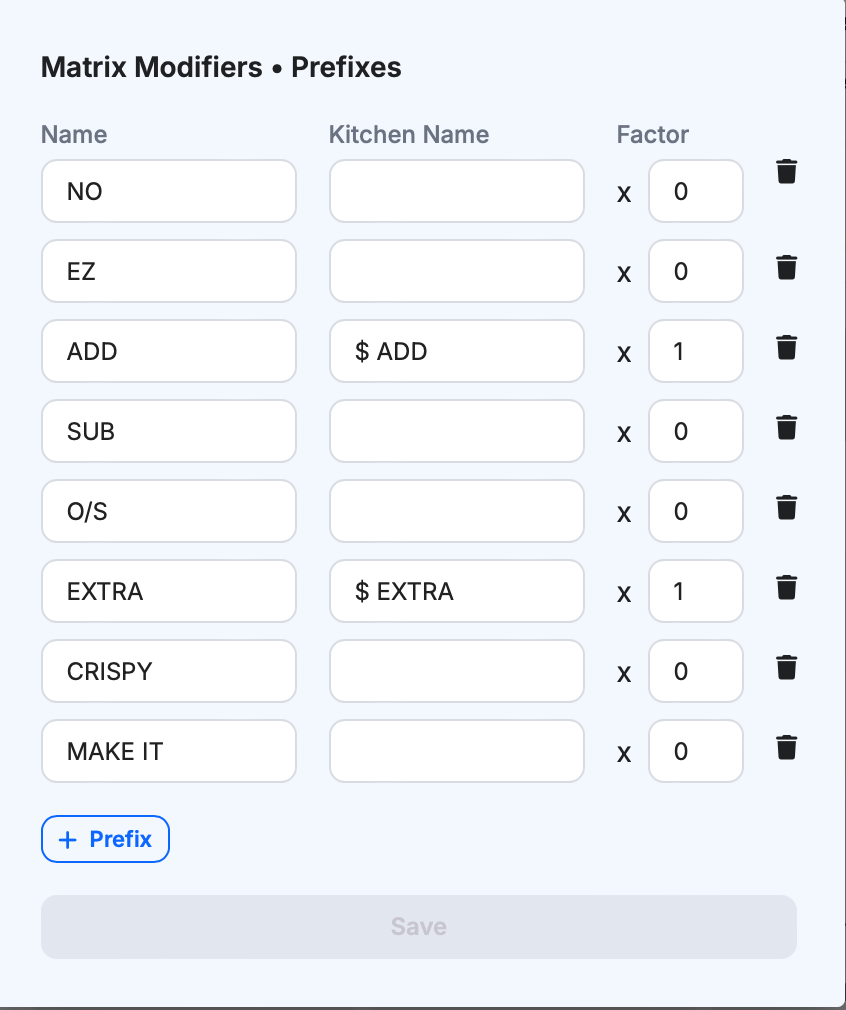
Task: Remove the ADD prefix with trash icon
Action: click(x=787, y=348)
